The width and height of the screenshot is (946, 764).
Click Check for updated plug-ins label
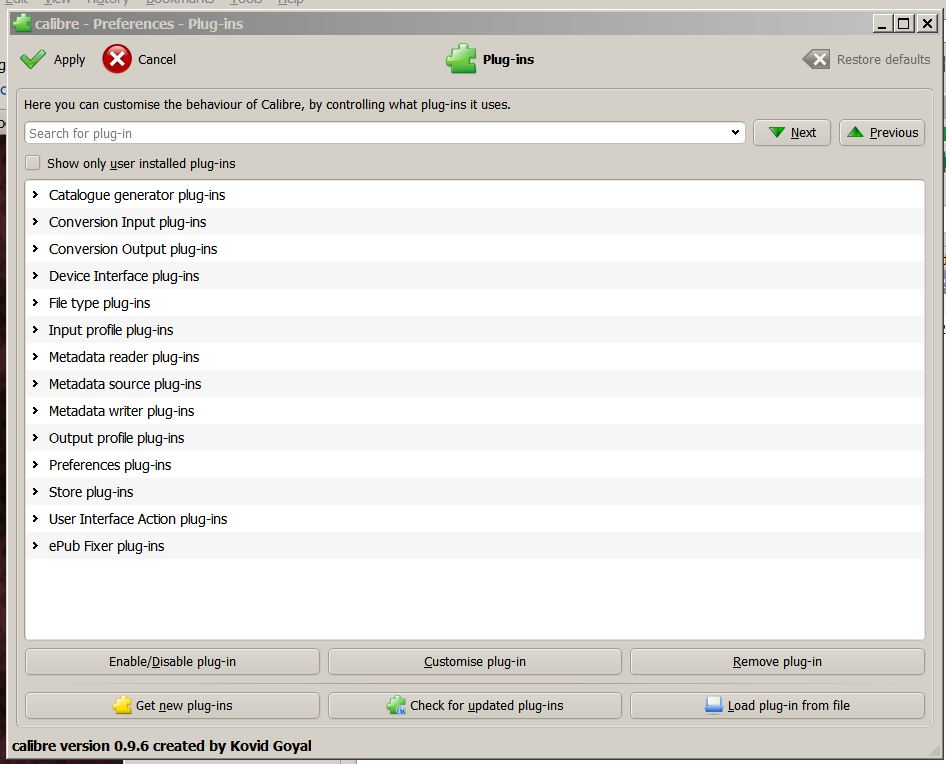(486, 705)
